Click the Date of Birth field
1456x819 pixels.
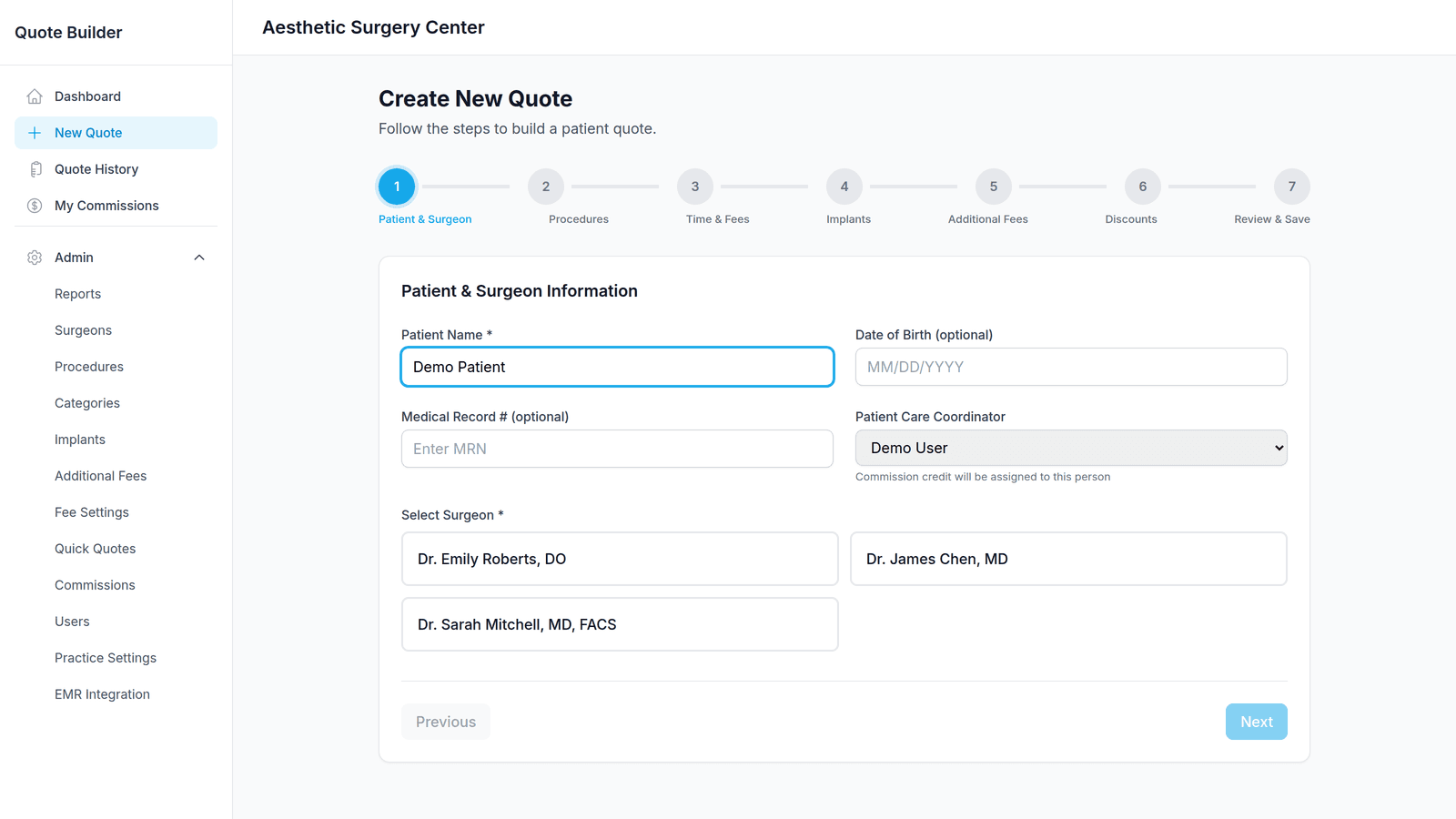click(1071, 367)
